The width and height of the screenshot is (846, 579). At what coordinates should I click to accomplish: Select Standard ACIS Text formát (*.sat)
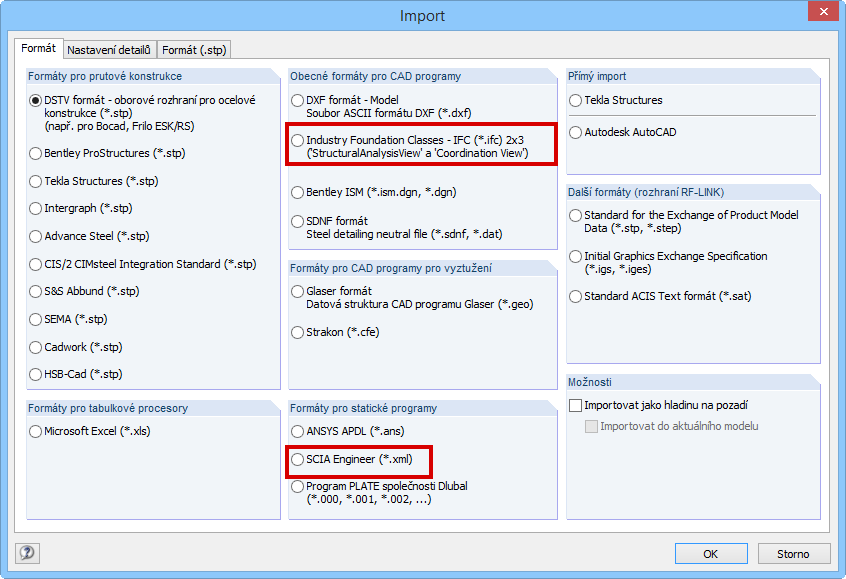click(x=575, y=297)
